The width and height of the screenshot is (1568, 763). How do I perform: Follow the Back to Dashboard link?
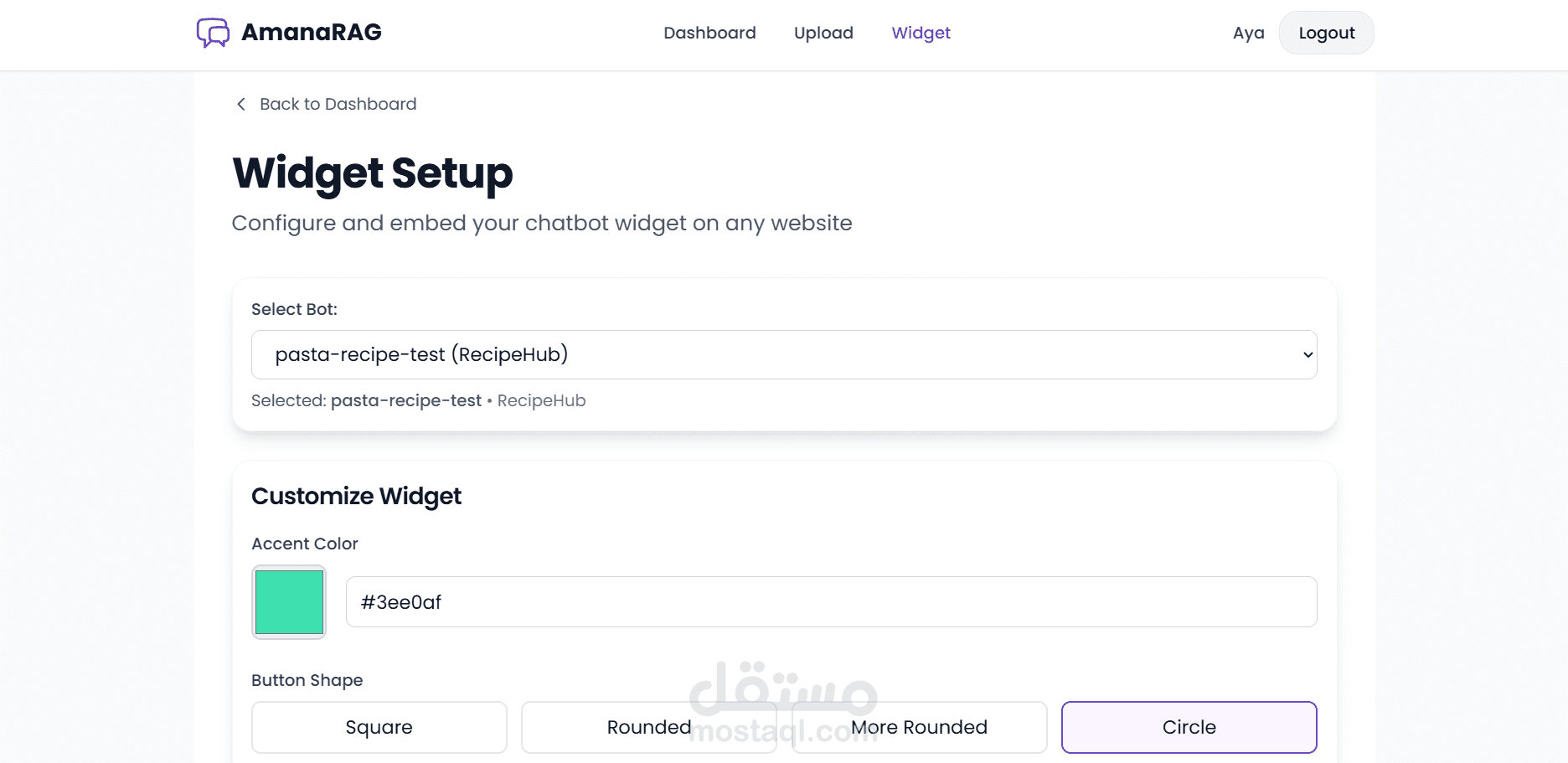pyautogui.click(x=338, y=104)
